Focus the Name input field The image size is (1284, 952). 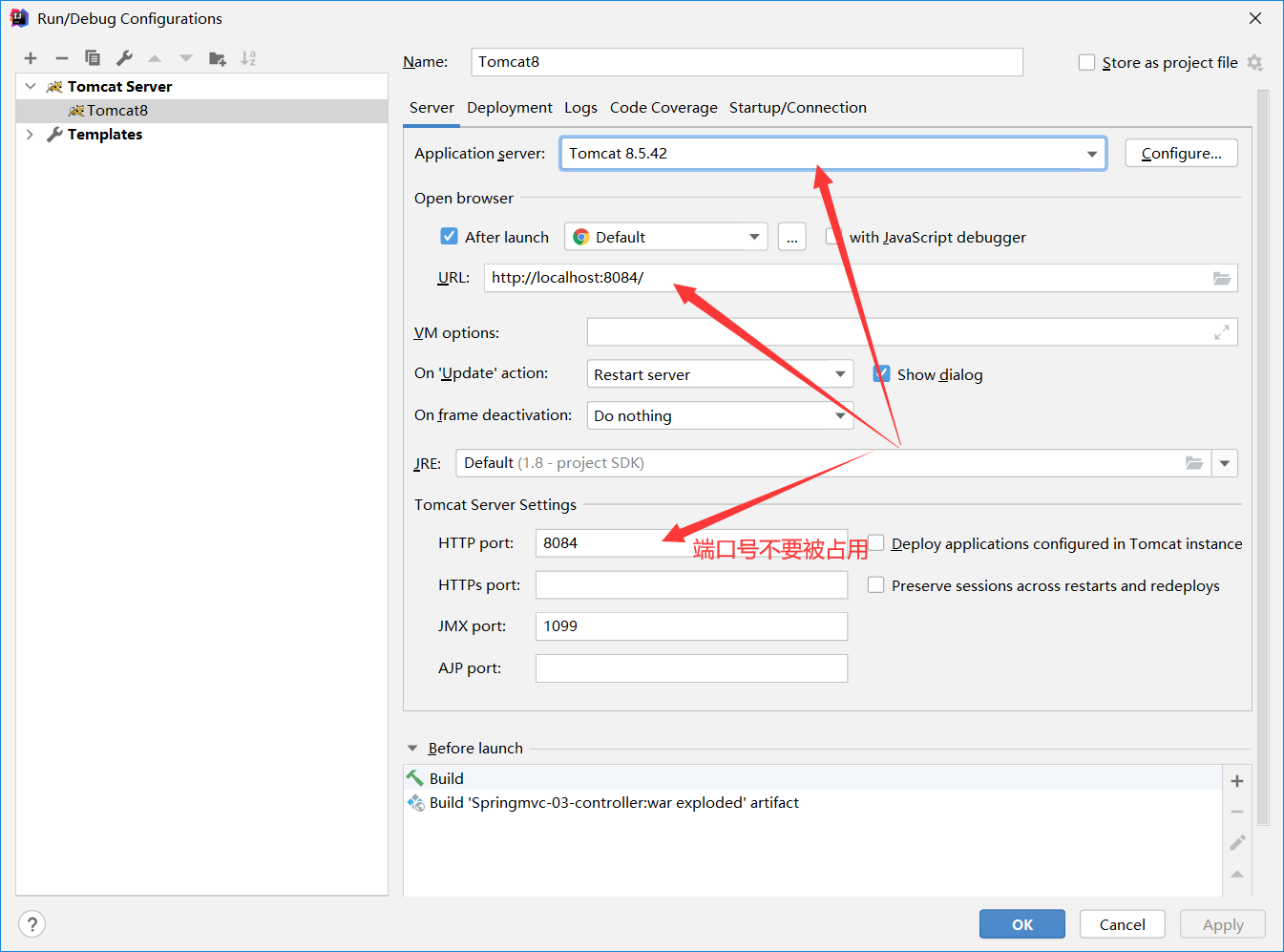point(747,62)
